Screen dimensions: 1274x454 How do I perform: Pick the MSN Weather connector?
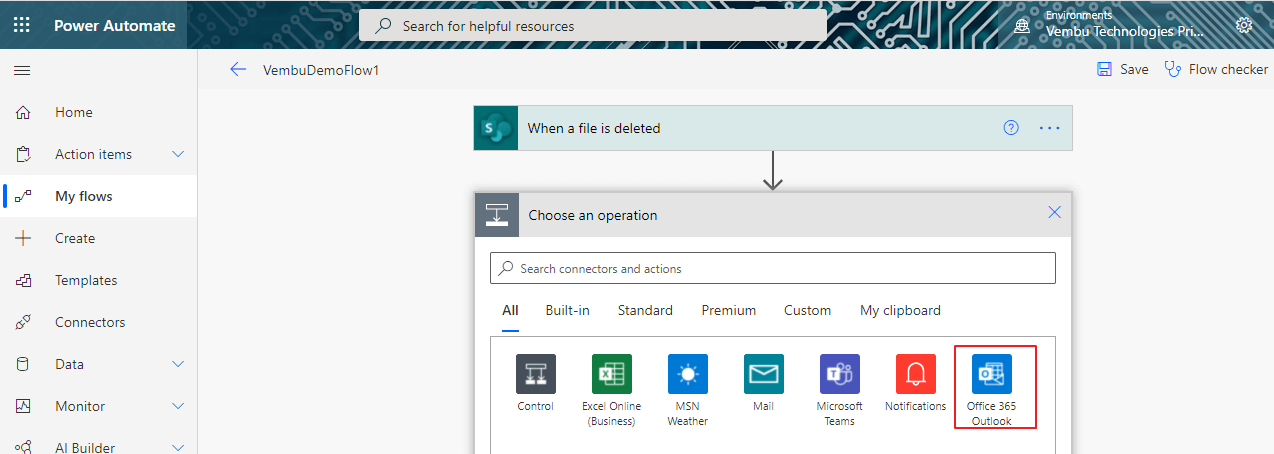[x=688, y=374]
